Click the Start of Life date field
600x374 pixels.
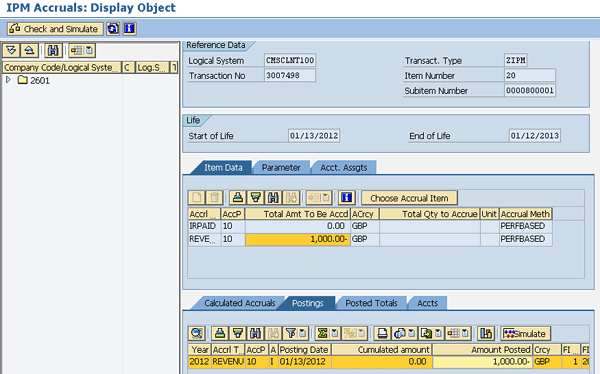pos(314,136)
